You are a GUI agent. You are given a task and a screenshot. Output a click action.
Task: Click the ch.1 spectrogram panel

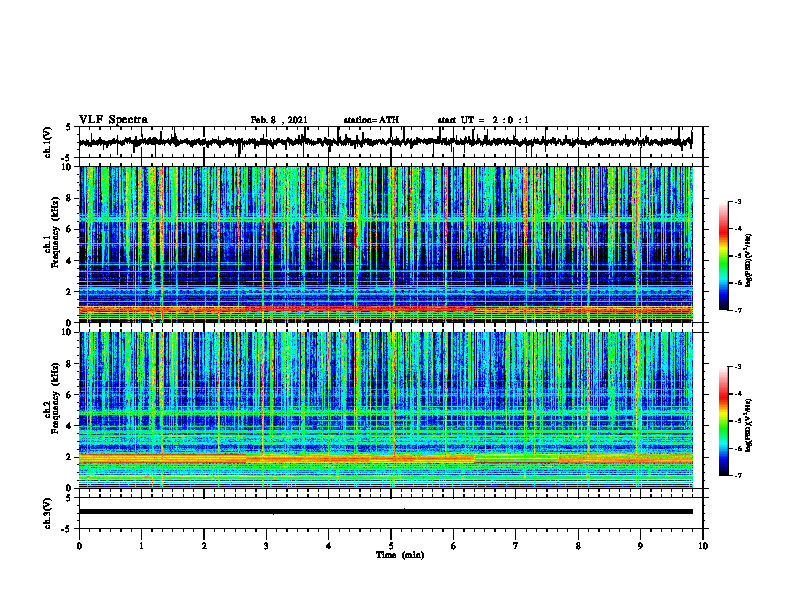click(385, 244)
